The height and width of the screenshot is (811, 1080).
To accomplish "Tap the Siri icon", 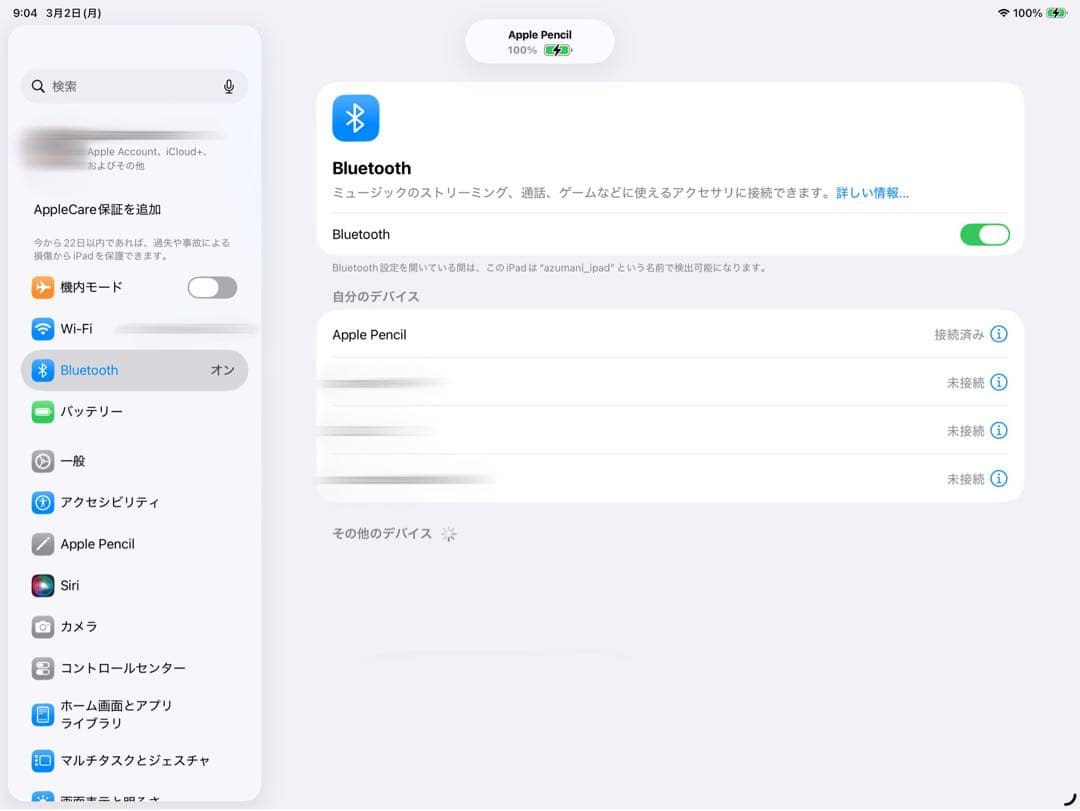I will pyautogui.click(x=43, y=586).
